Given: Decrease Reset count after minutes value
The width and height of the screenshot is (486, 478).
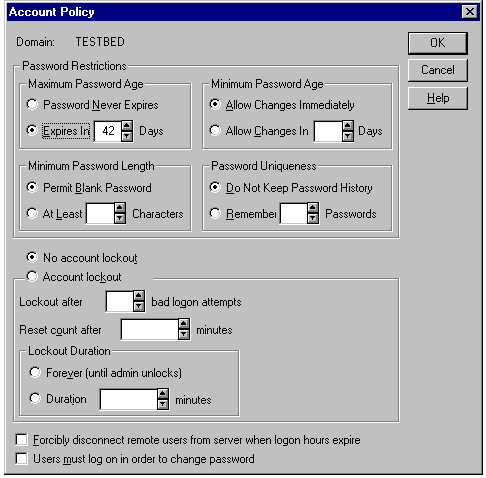Looking at the screenshot, I should (184, 334).
